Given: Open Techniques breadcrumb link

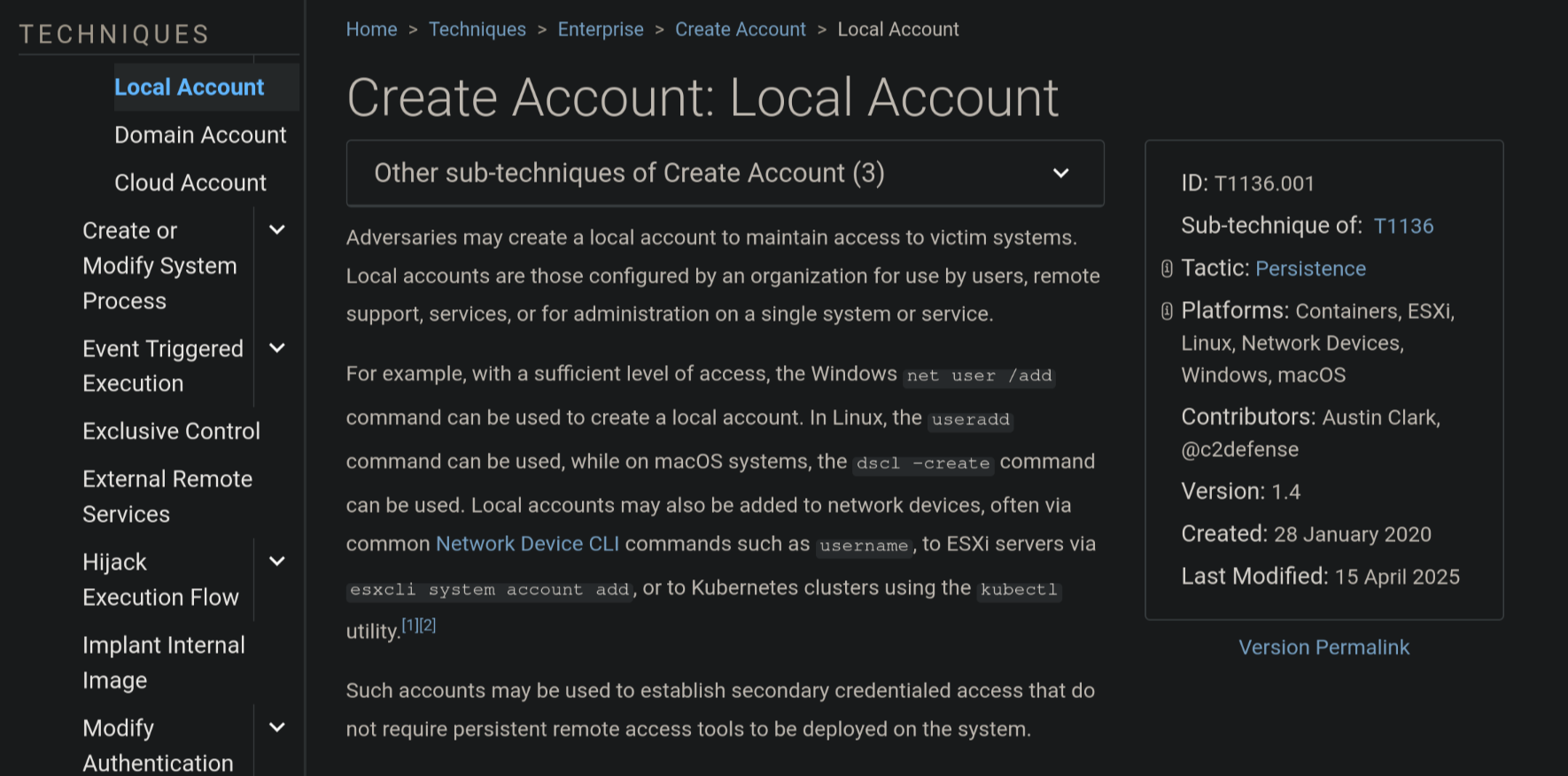Looking at the screenshot, I should coord(477,29).
